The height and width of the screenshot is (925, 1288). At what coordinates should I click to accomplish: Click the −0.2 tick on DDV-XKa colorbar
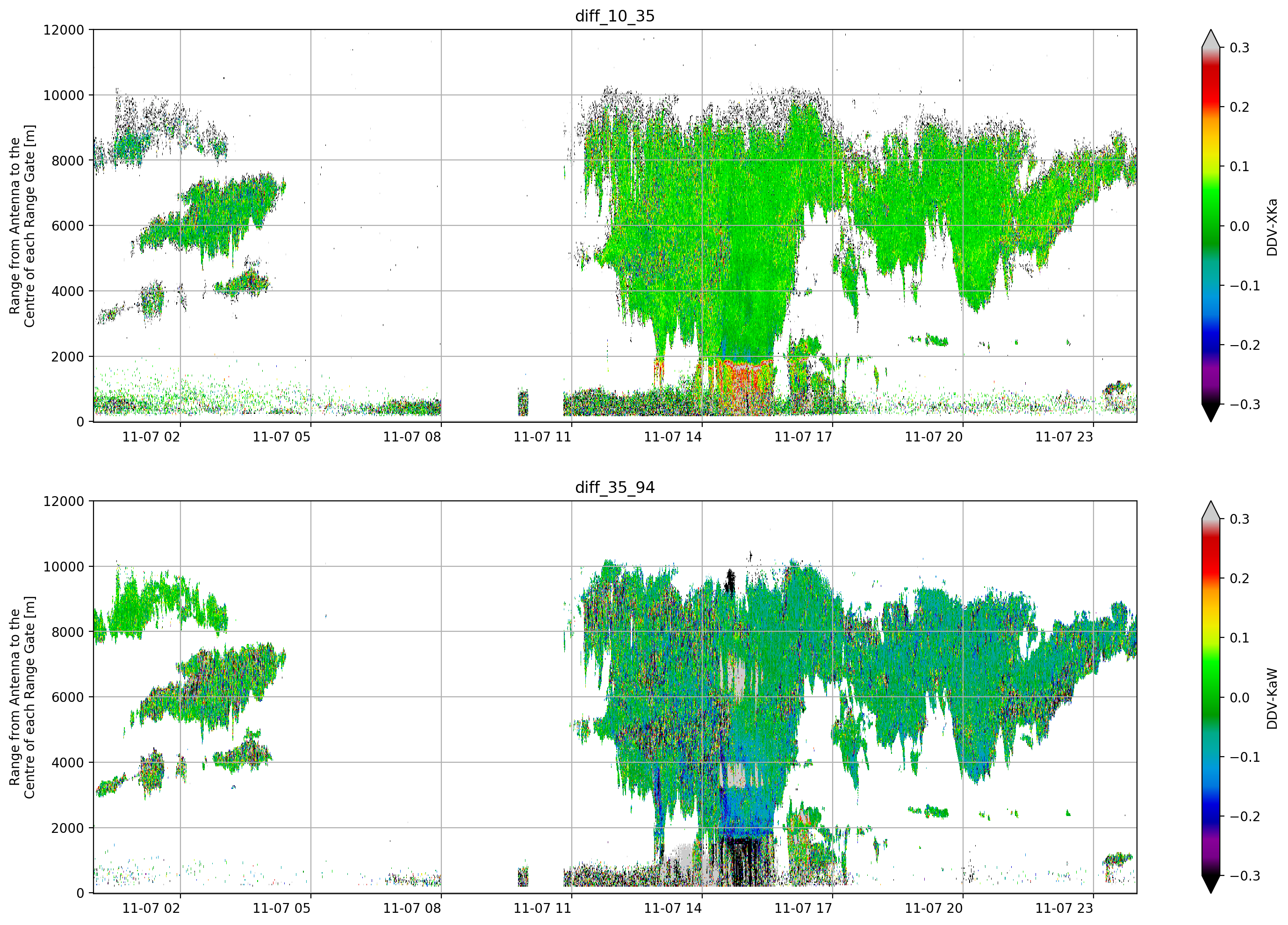point(1245,346)
